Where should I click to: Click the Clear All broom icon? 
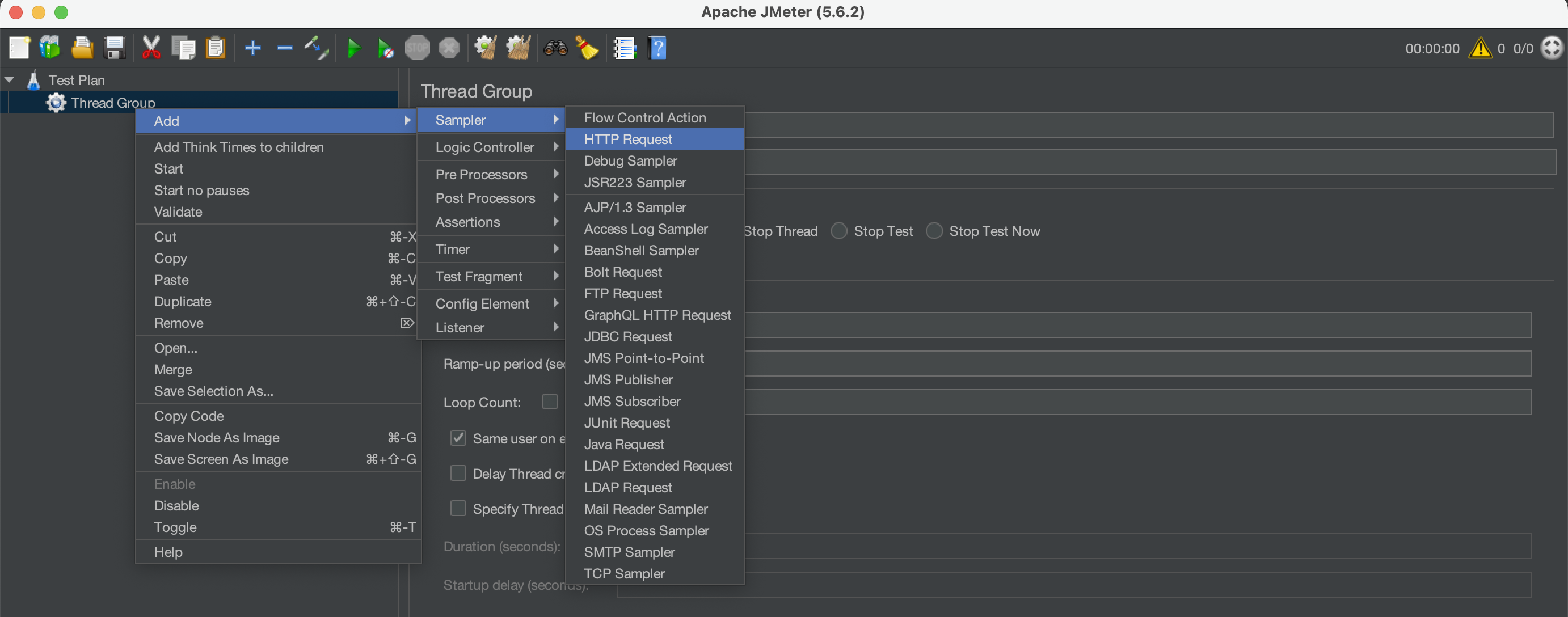click(519, 48)
